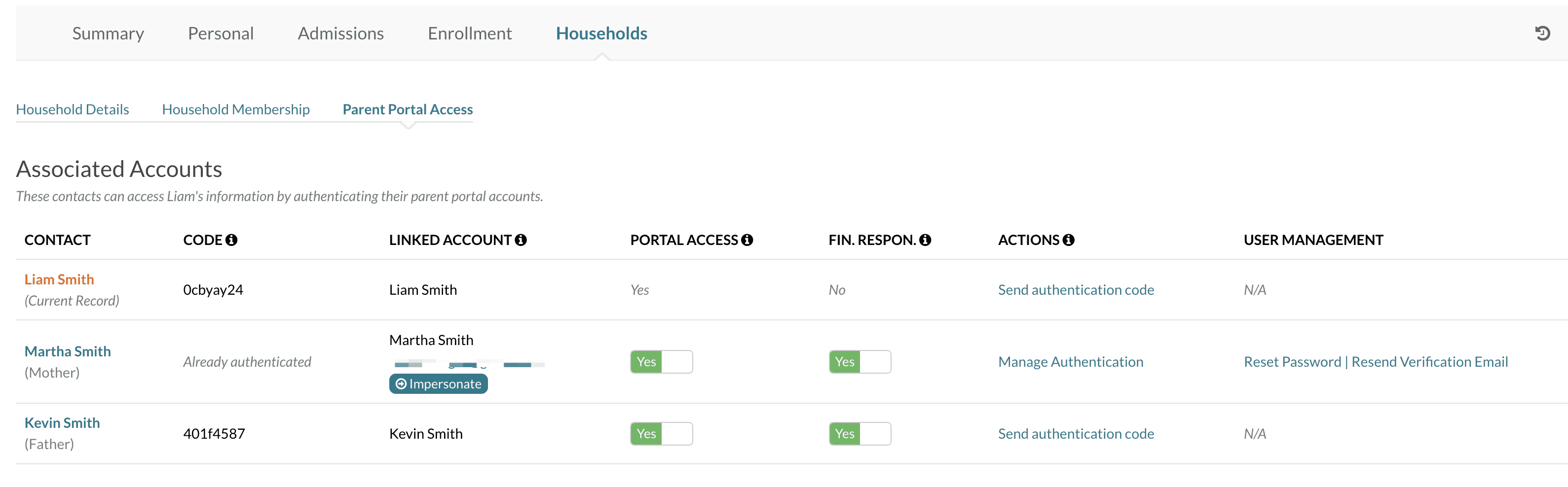The height and width of the screenshot is (487, 1568).
Task: Toggle Fin. Respon. for Martha Smith
Action: pyautogui.click(x=859, y=362)
